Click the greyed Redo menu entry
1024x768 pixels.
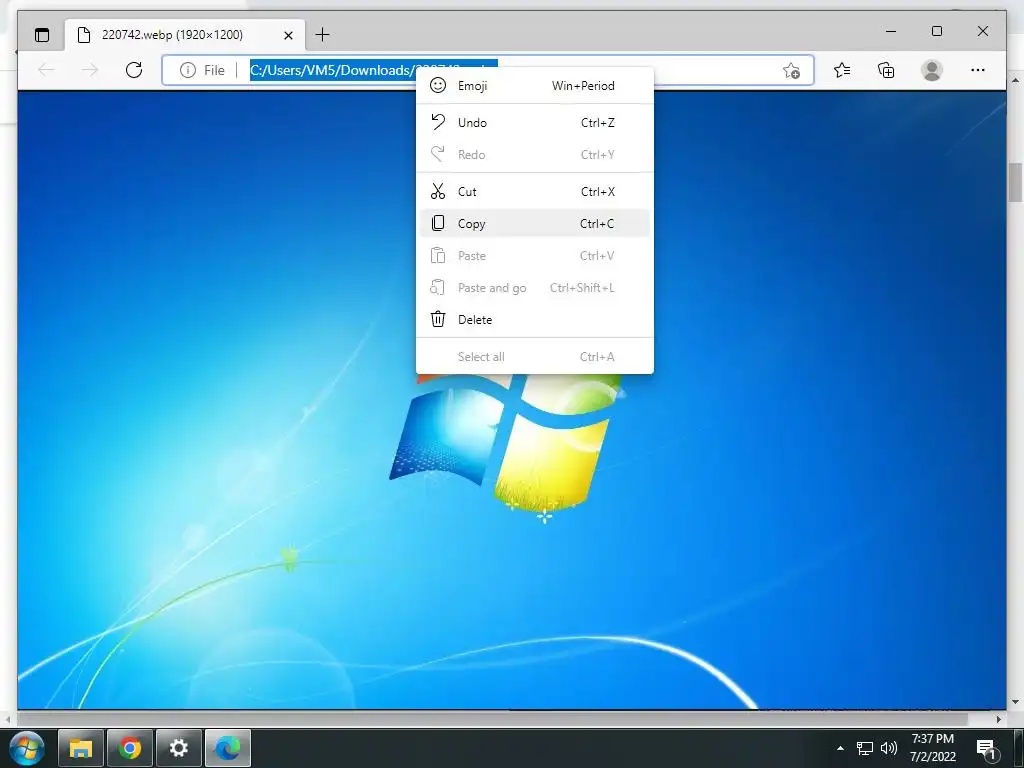535,154
